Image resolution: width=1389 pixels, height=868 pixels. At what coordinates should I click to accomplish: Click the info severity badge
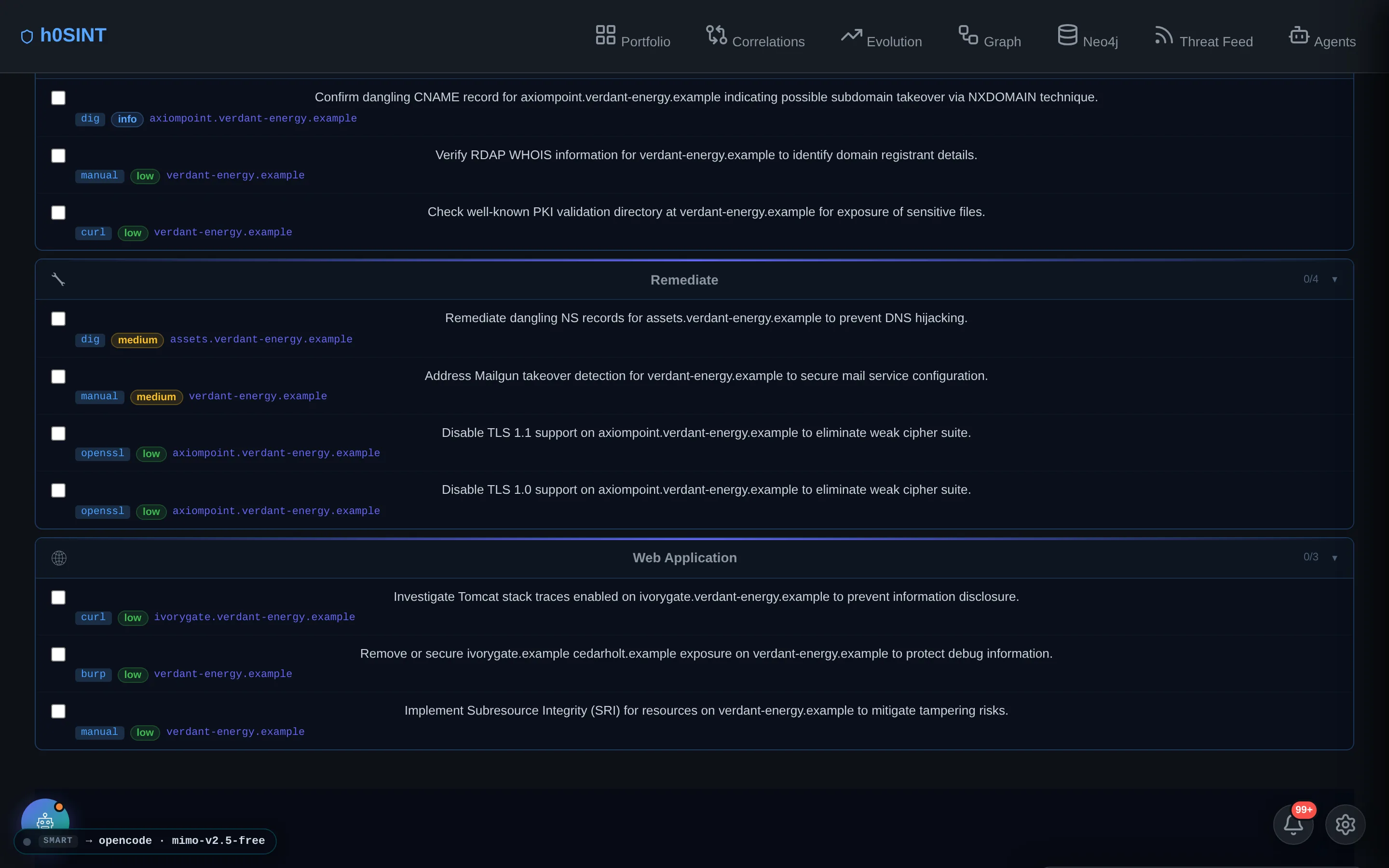pyautogui.click(x=127, y=119)
